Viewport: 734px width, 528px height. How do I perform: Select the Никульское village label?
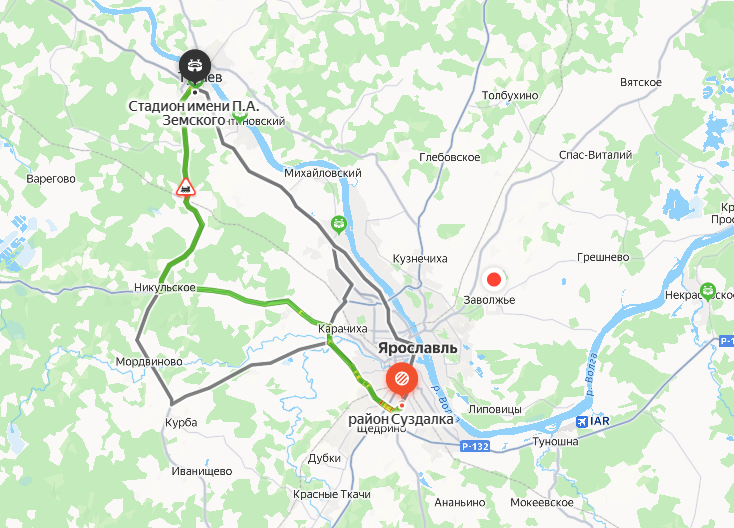165,287
